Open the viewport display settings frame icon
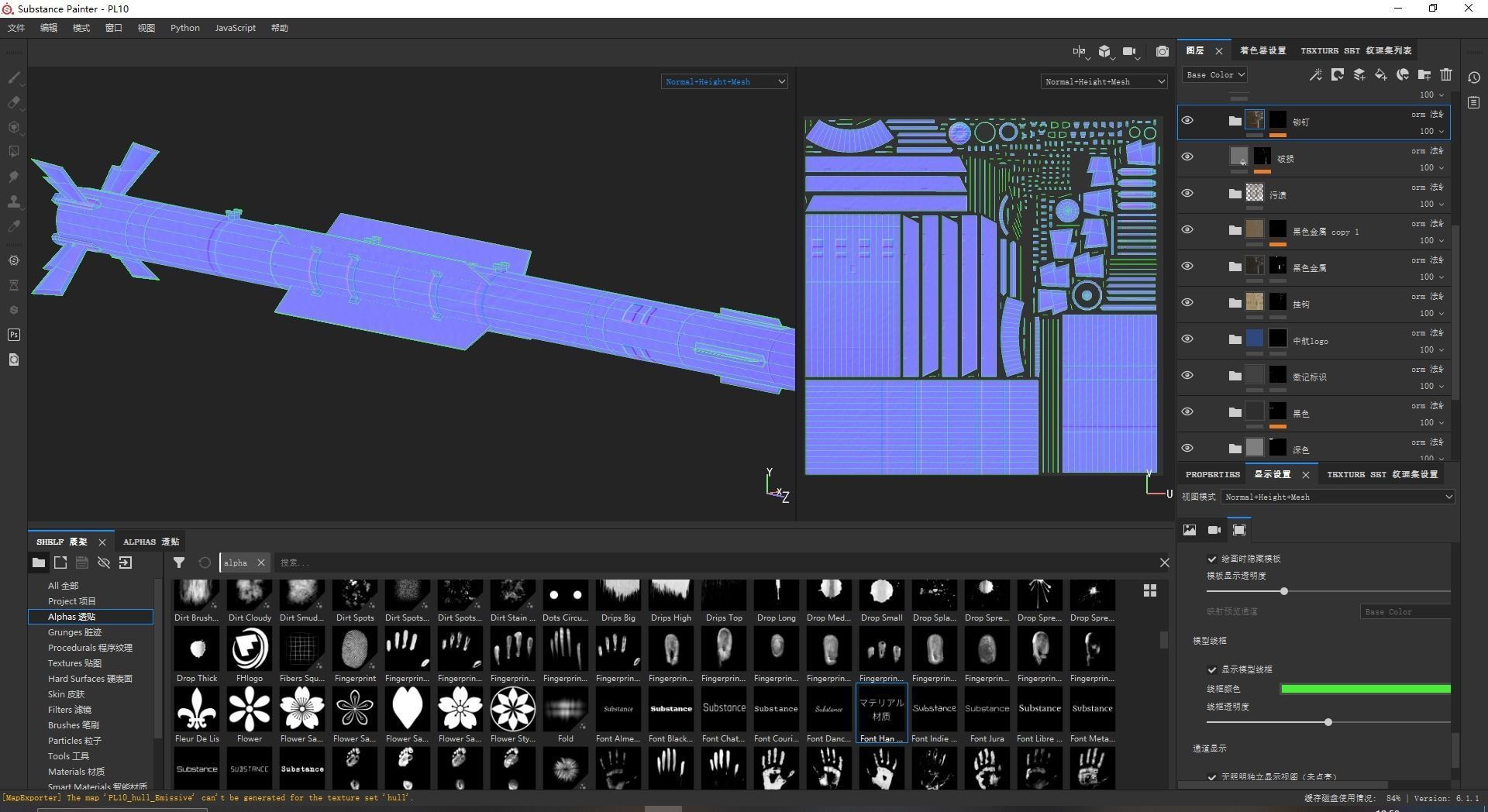 pos(1239,530)
